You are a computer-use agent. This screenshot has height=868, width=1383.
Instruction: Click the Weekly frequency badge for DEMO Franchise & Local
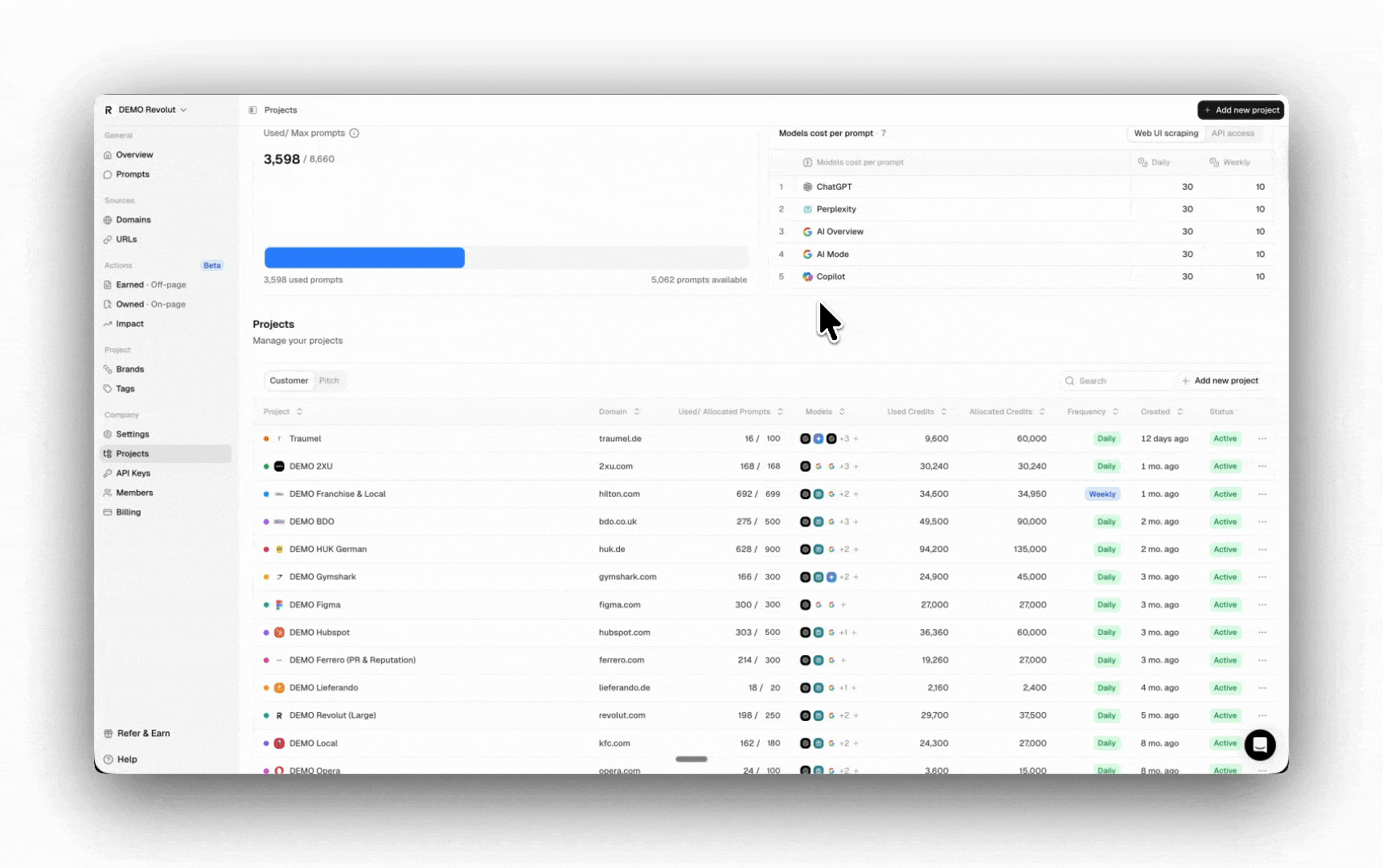[x=1102, y=494]
